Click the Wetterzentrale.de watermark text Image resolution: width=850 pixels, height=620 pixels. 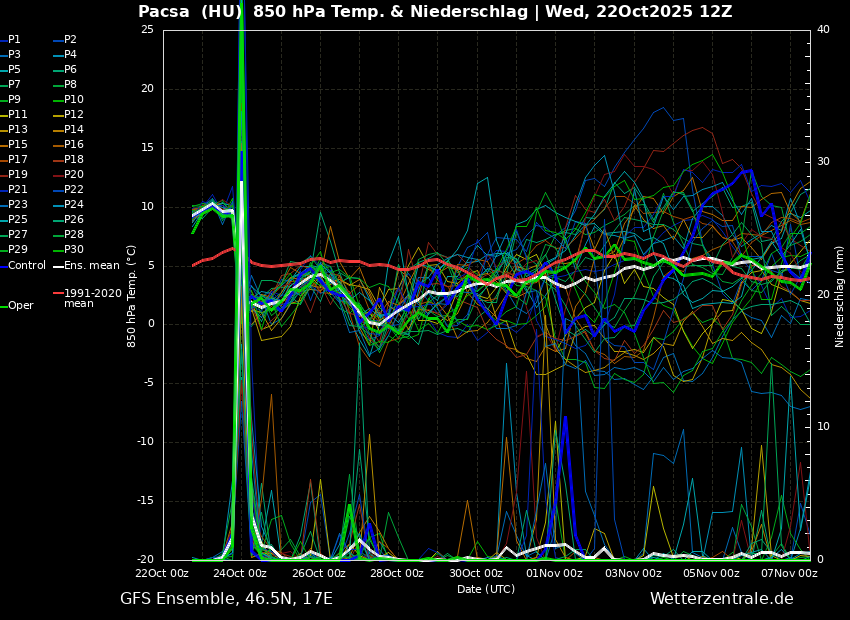pos(721,599)
